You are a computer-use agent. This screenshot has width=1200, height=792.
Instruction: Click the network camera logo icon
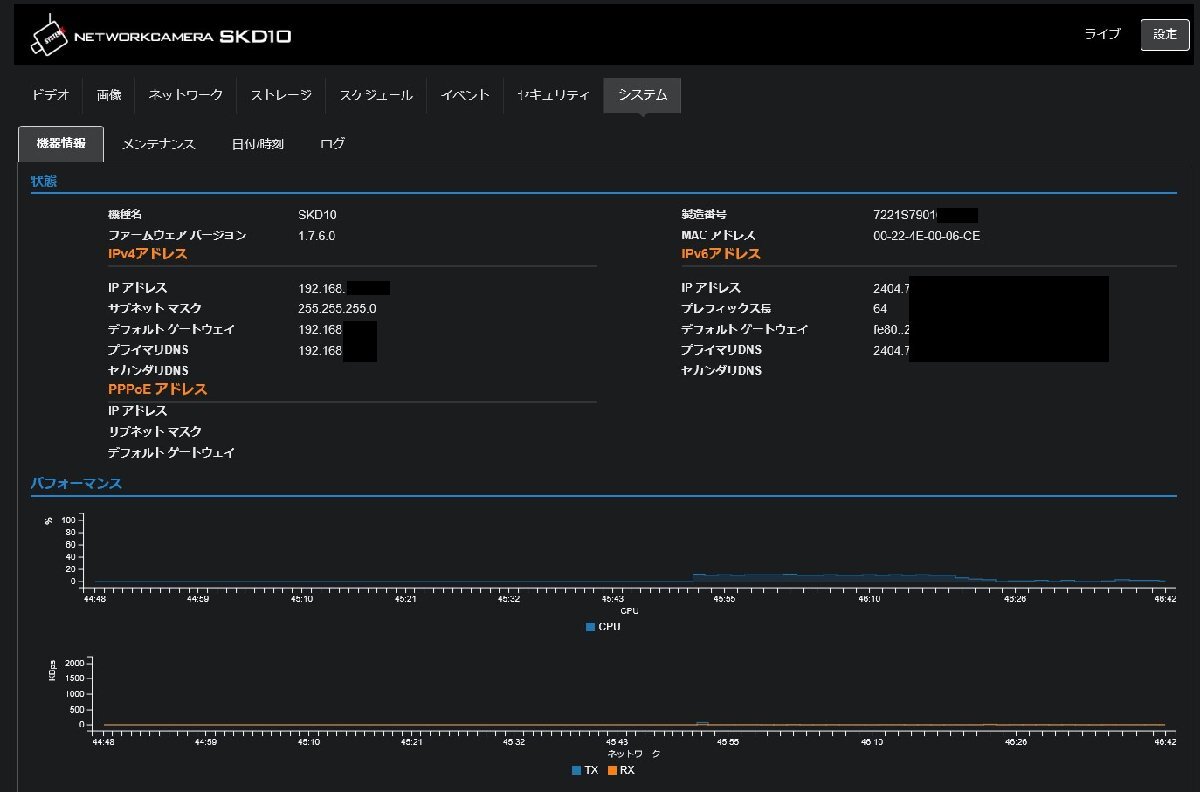coord(49,36)
